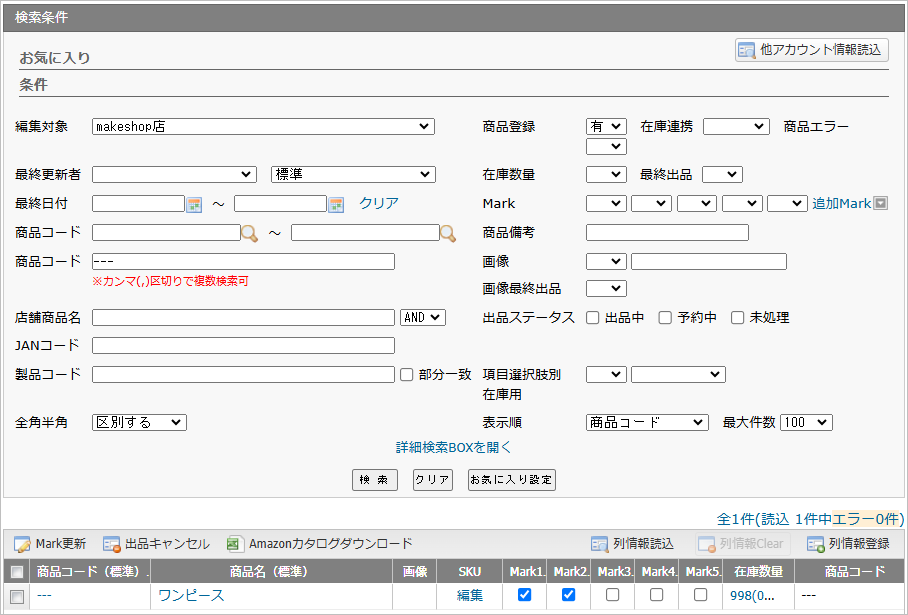This screenshot has height=615, width=908.
Task: Open the ワンピース product link
Action: point(191,595)
